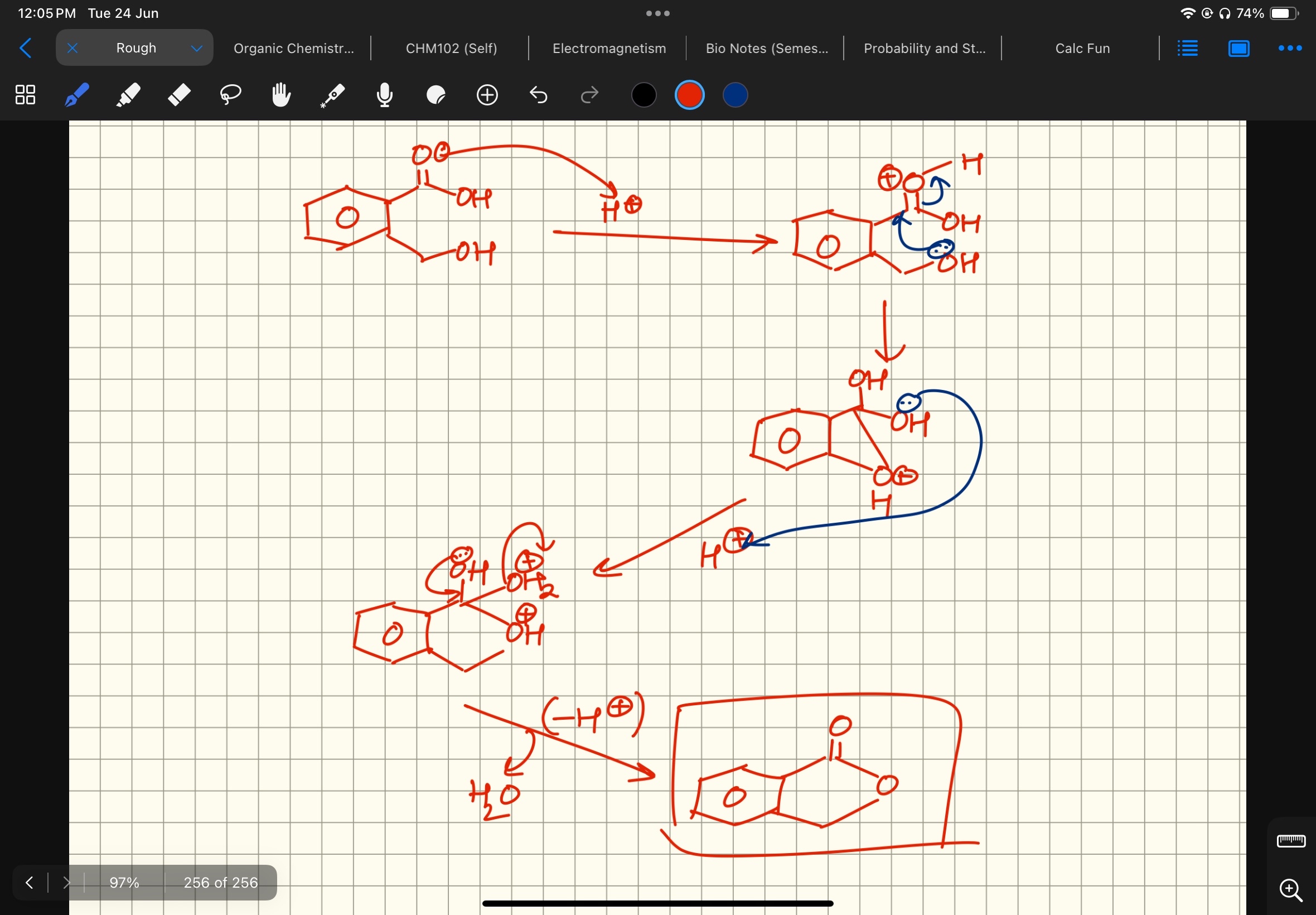This screenshot has height=915, width=1316.
Task: Close the Rough notebook tab
Action: [72, 48]
